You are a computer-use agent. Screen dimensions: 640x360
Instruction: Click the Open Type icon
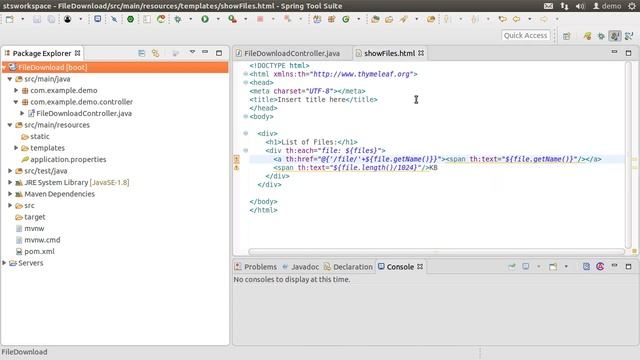coord(375,19)
